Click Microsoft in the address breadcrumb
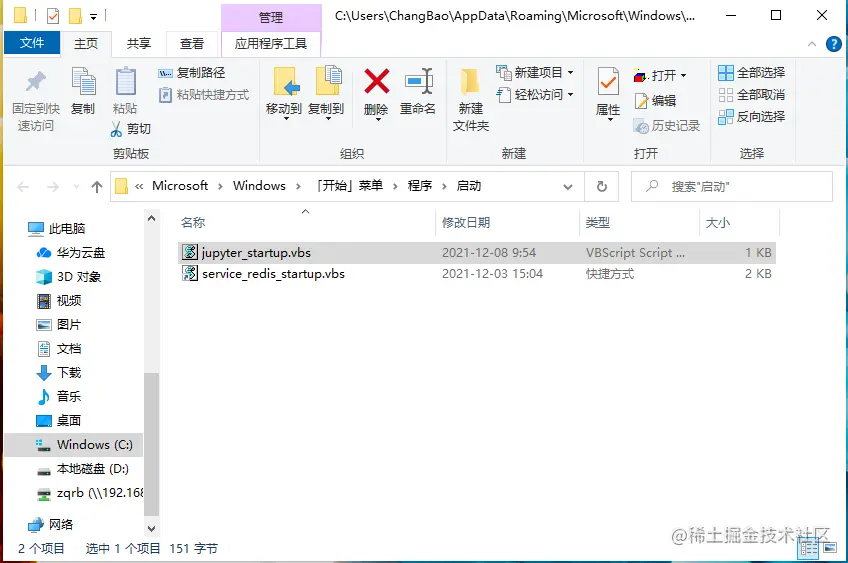 pyautogui.click(x=180, y=186)
